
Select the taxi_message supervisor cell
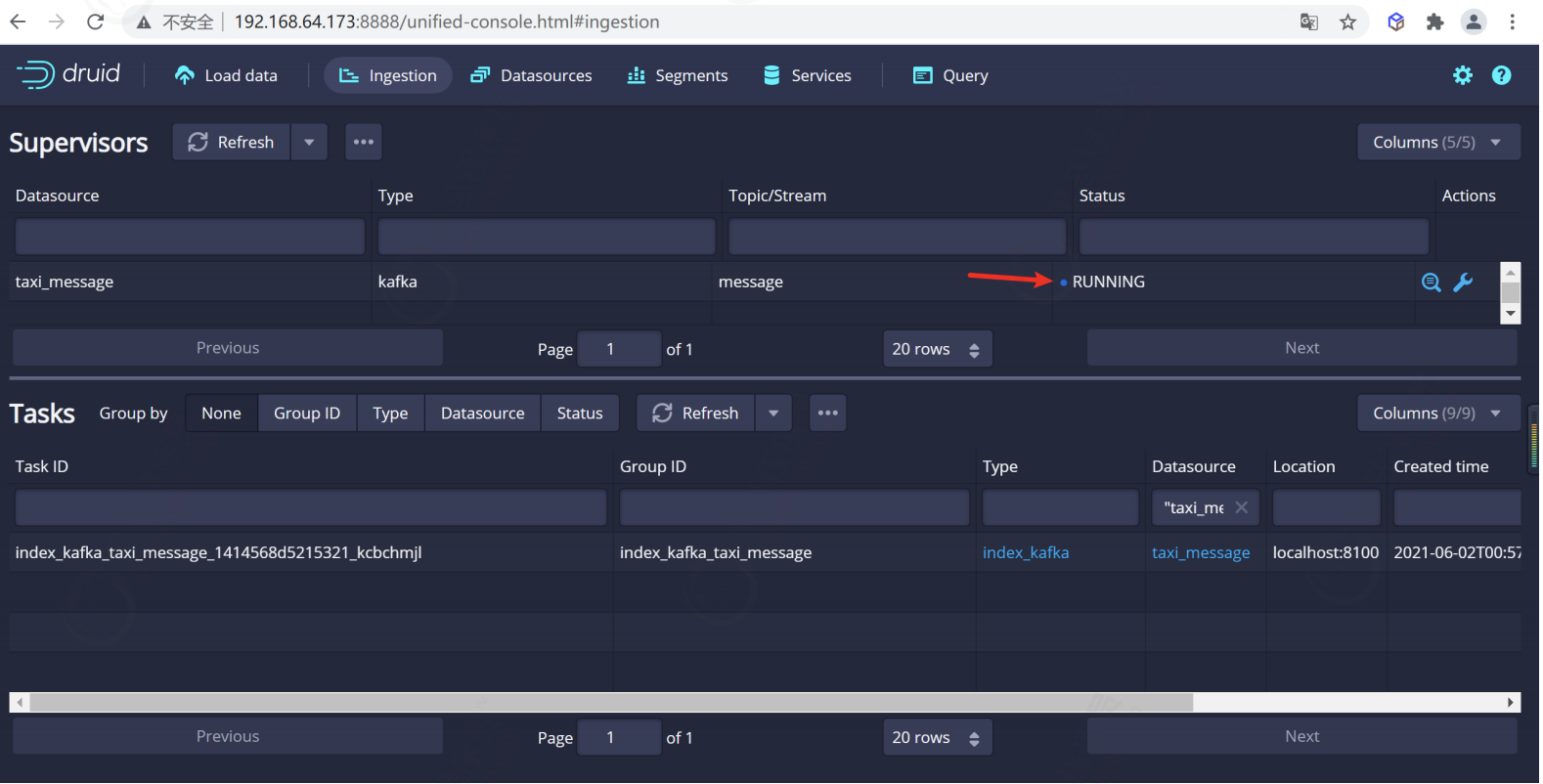click(65, 282)
